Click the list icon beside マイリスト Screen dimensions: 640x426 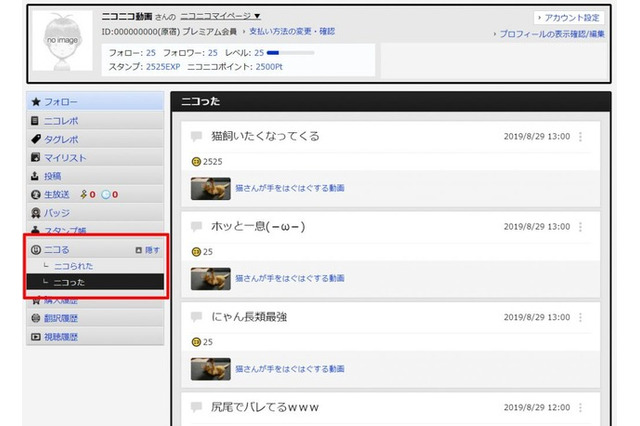click(x=36, y=158)
